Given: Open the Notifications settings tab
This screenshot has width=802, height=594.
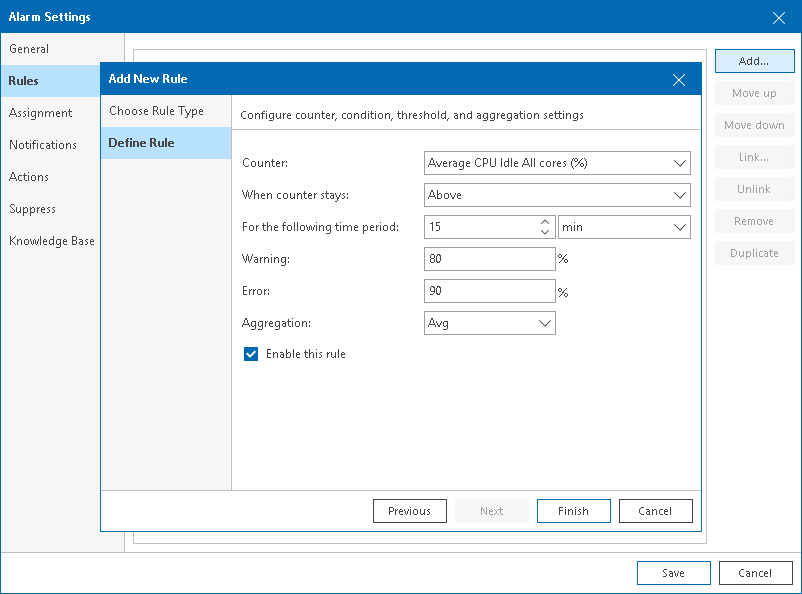Looking at the screenshot, I should (x=43, y=145).
